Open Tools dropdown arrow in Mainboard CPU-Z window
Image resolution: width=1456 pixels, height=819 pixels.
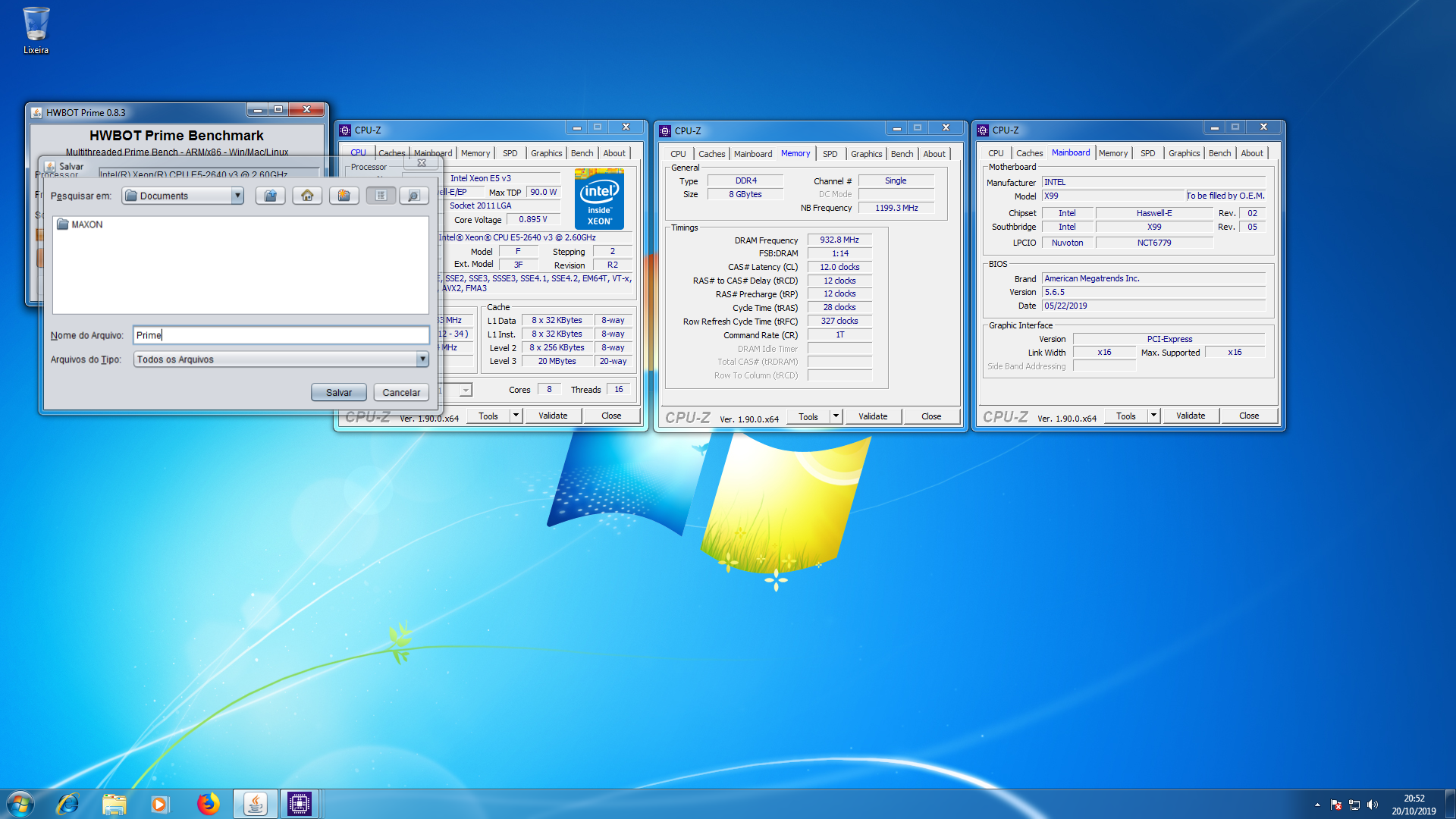click(x=1153, y=416)
